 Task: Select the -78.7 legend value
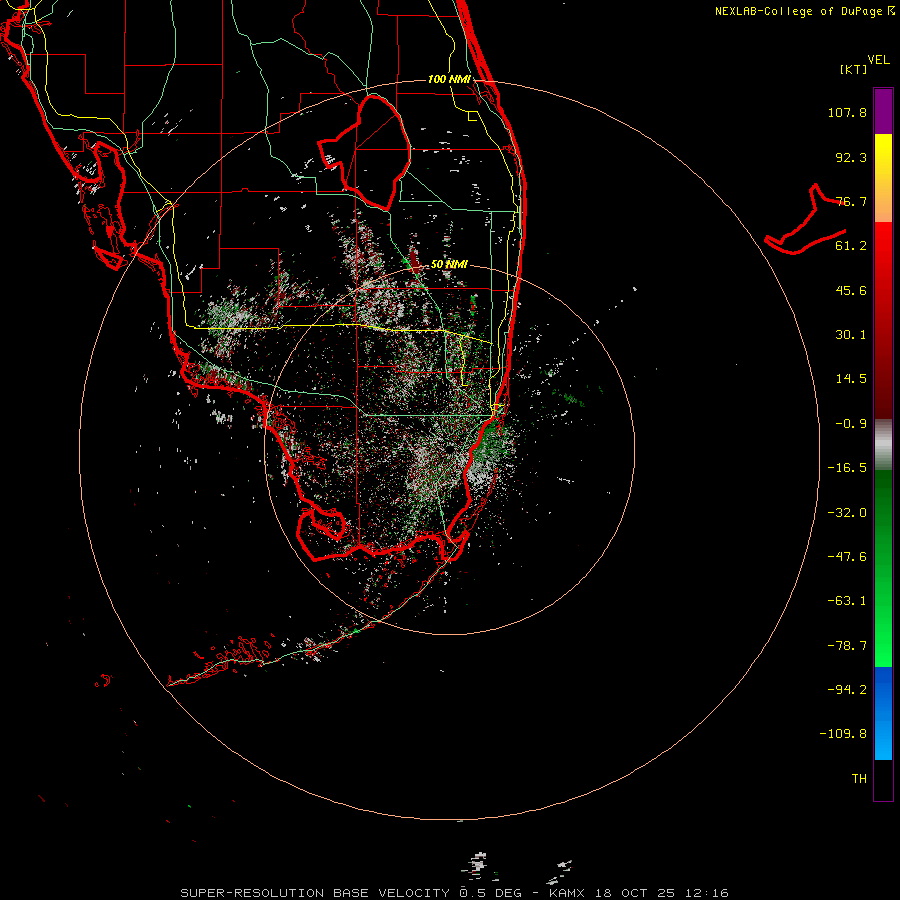[x=847, y=646]
